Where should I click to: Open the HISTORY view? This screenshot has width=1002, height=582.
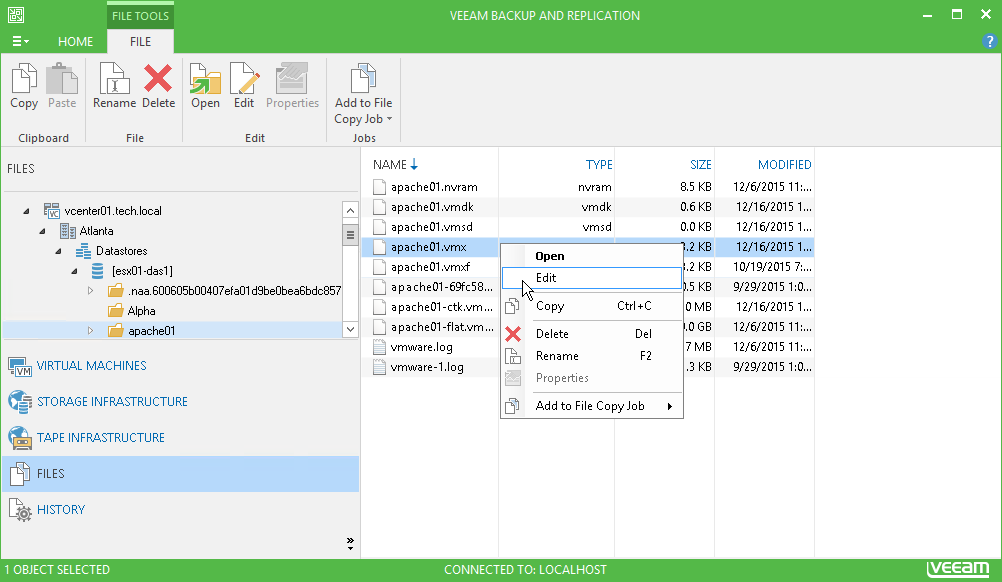[61, 510]
